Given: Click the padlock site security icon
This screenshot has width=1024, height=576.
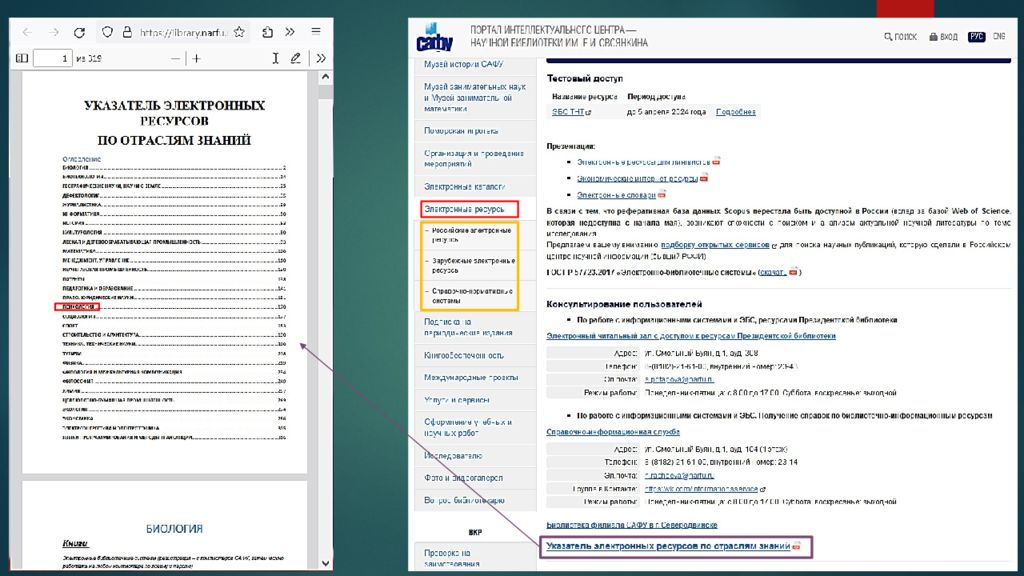Looking at the screenshot, I should point(127,32).
